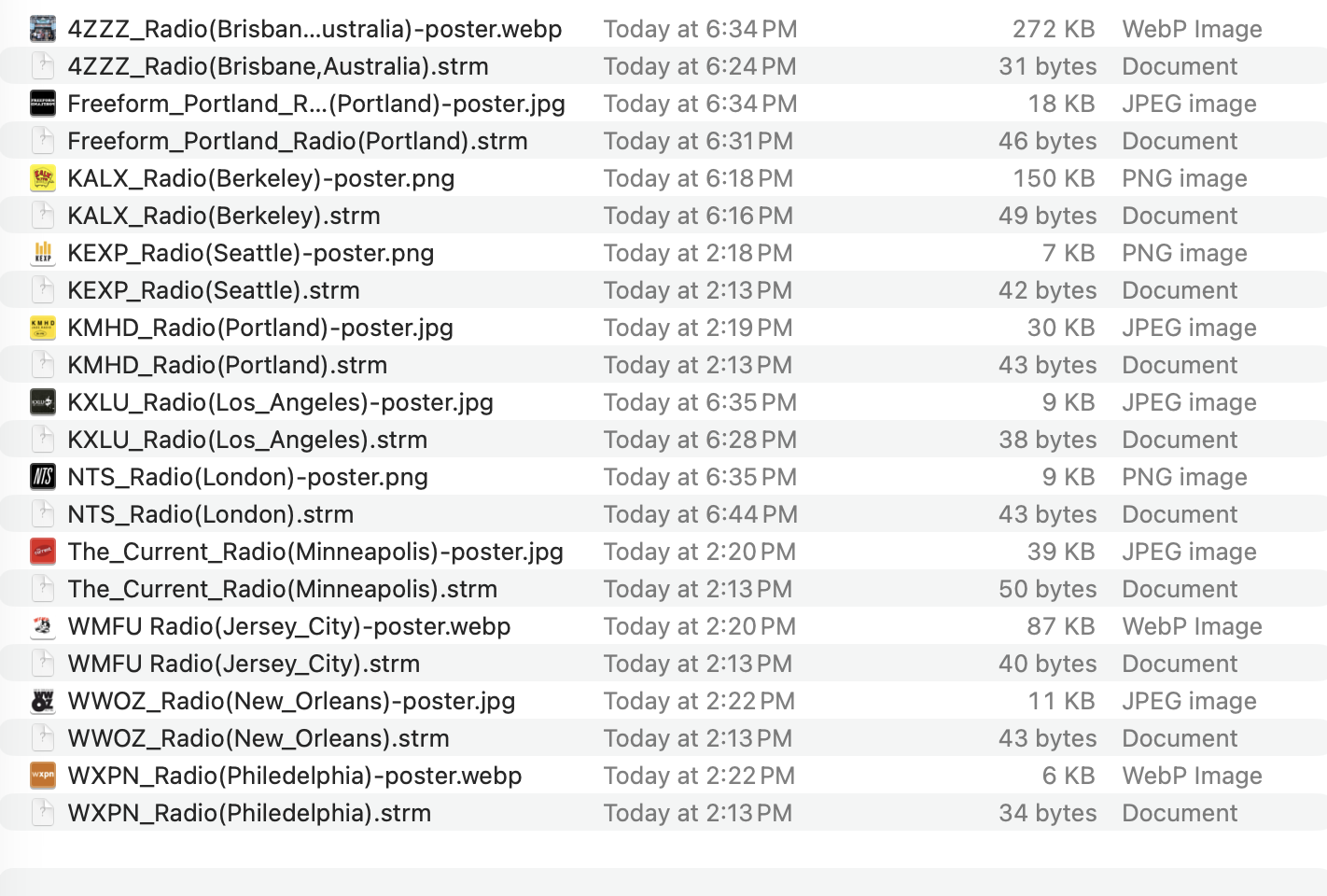
Task: Click the 34 bytes size value
Action: pos(1048,813)
